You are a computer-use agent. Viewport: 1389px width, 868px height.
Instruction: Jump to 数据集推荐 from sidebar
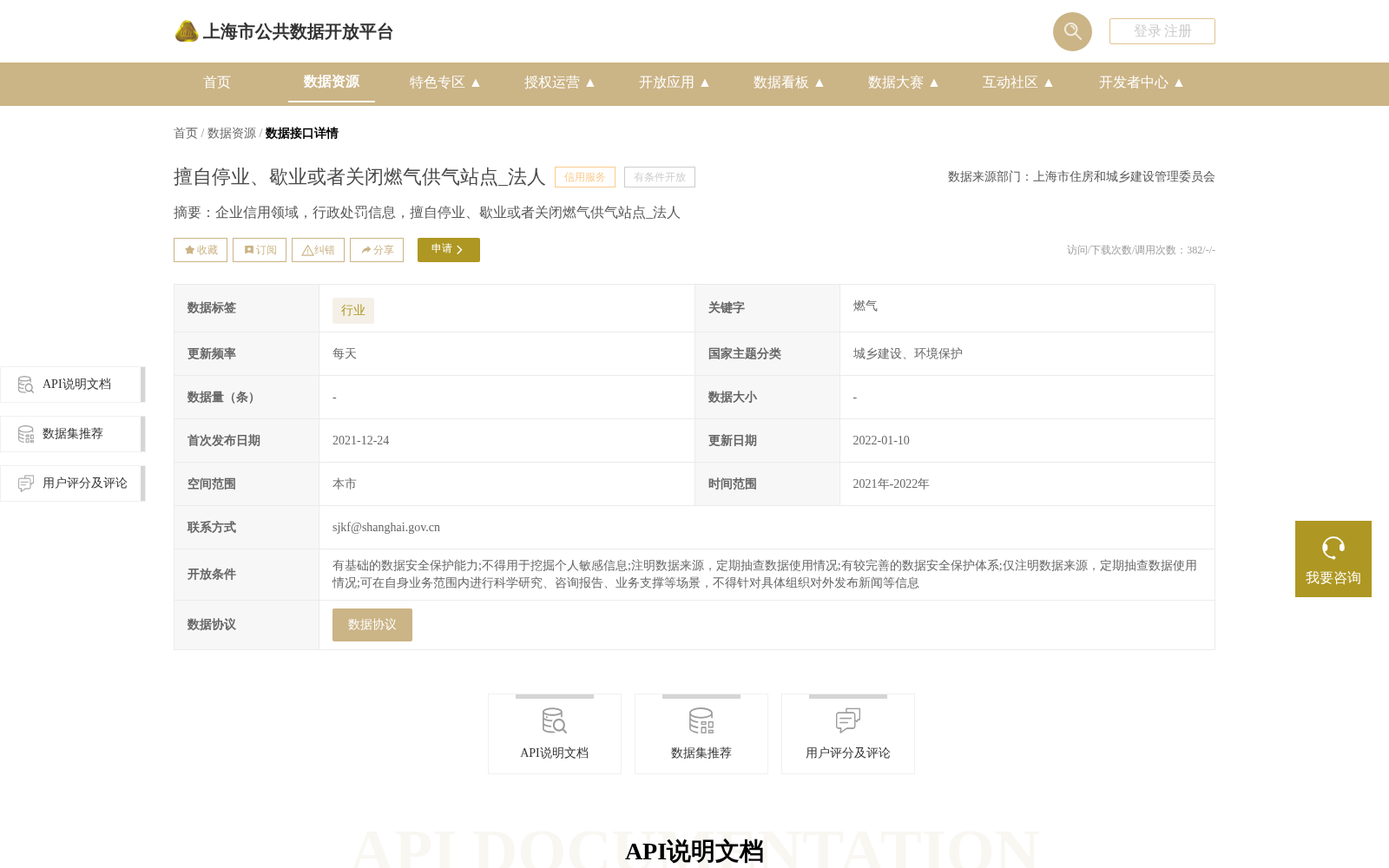73,434
